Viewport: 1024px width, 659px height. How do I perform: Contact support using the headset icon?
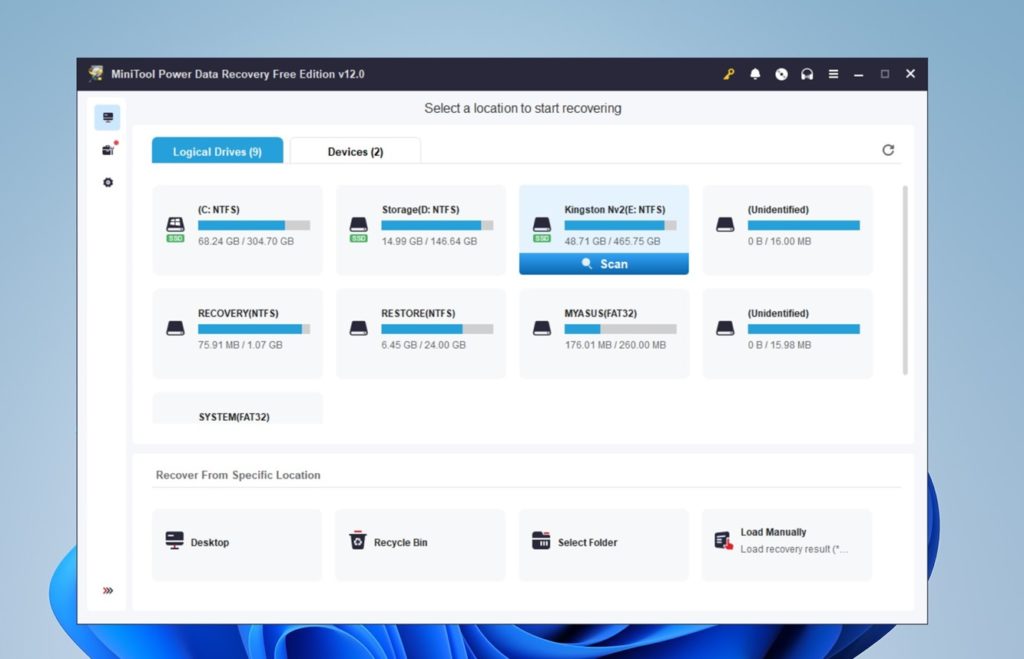click(x=807, y=73)
